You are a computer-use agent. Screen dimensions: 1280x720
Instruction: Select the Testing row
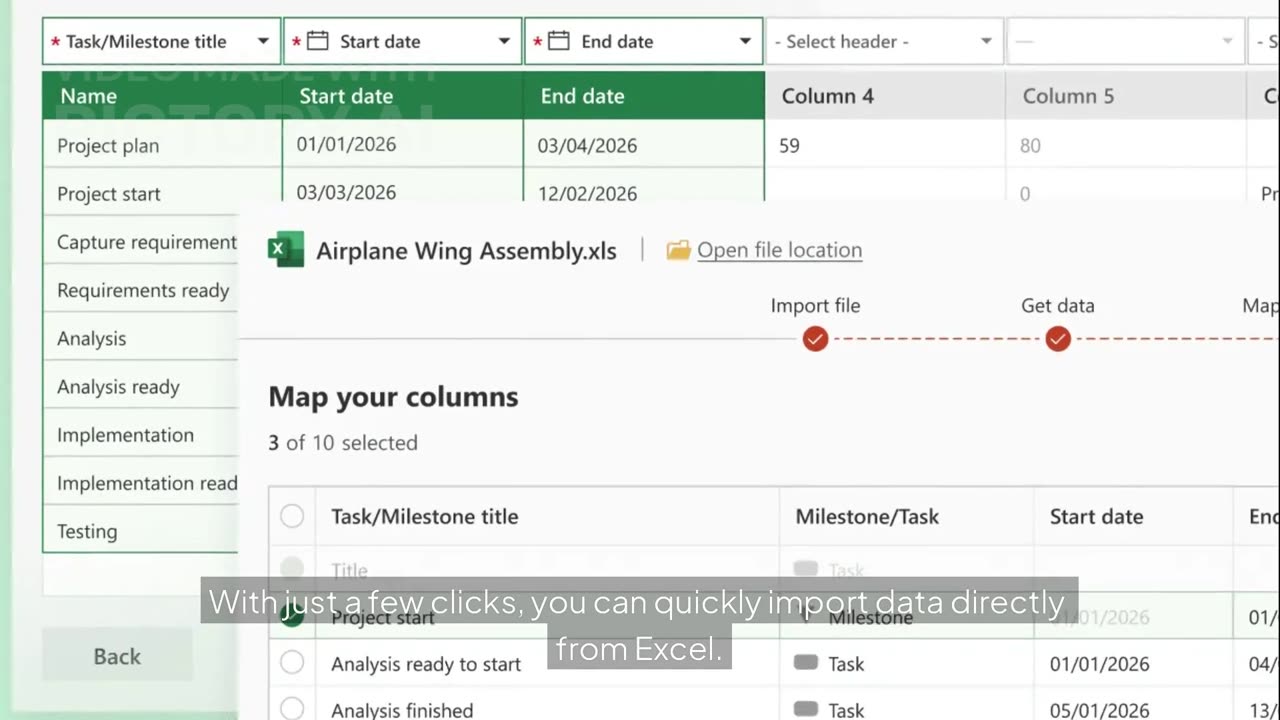pyautogui.click(x=141, y=530)
